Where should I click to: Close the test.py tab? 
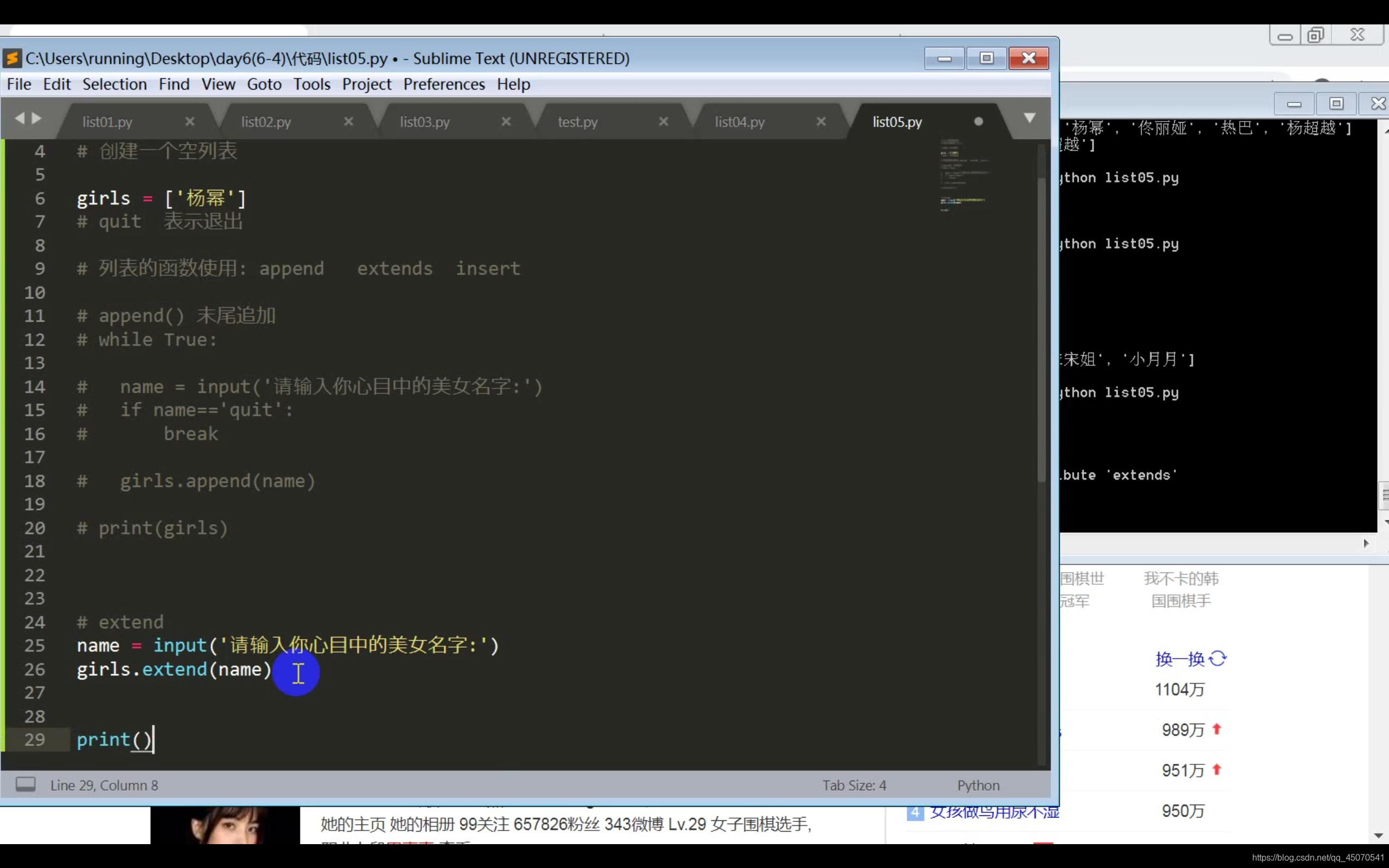(664, 122)
